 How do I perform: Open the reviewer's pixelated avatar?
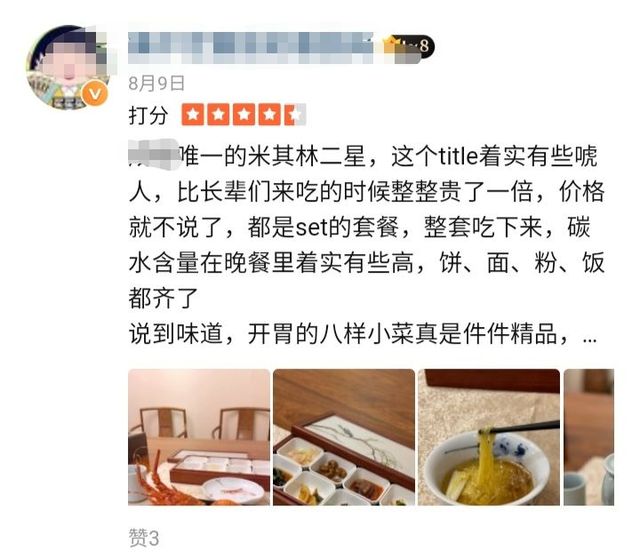point(68,68)
